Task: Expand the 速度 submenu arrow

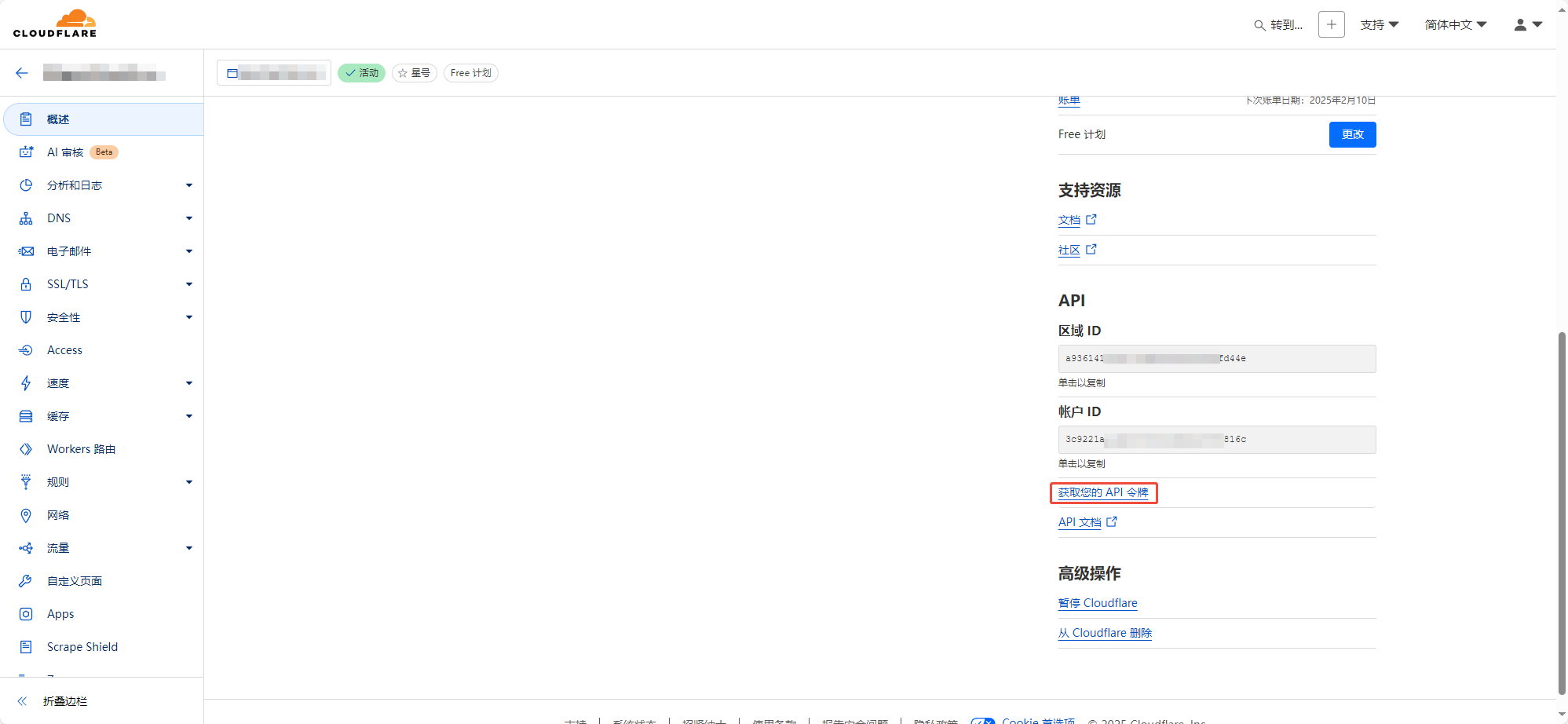Action: [189, 383]
